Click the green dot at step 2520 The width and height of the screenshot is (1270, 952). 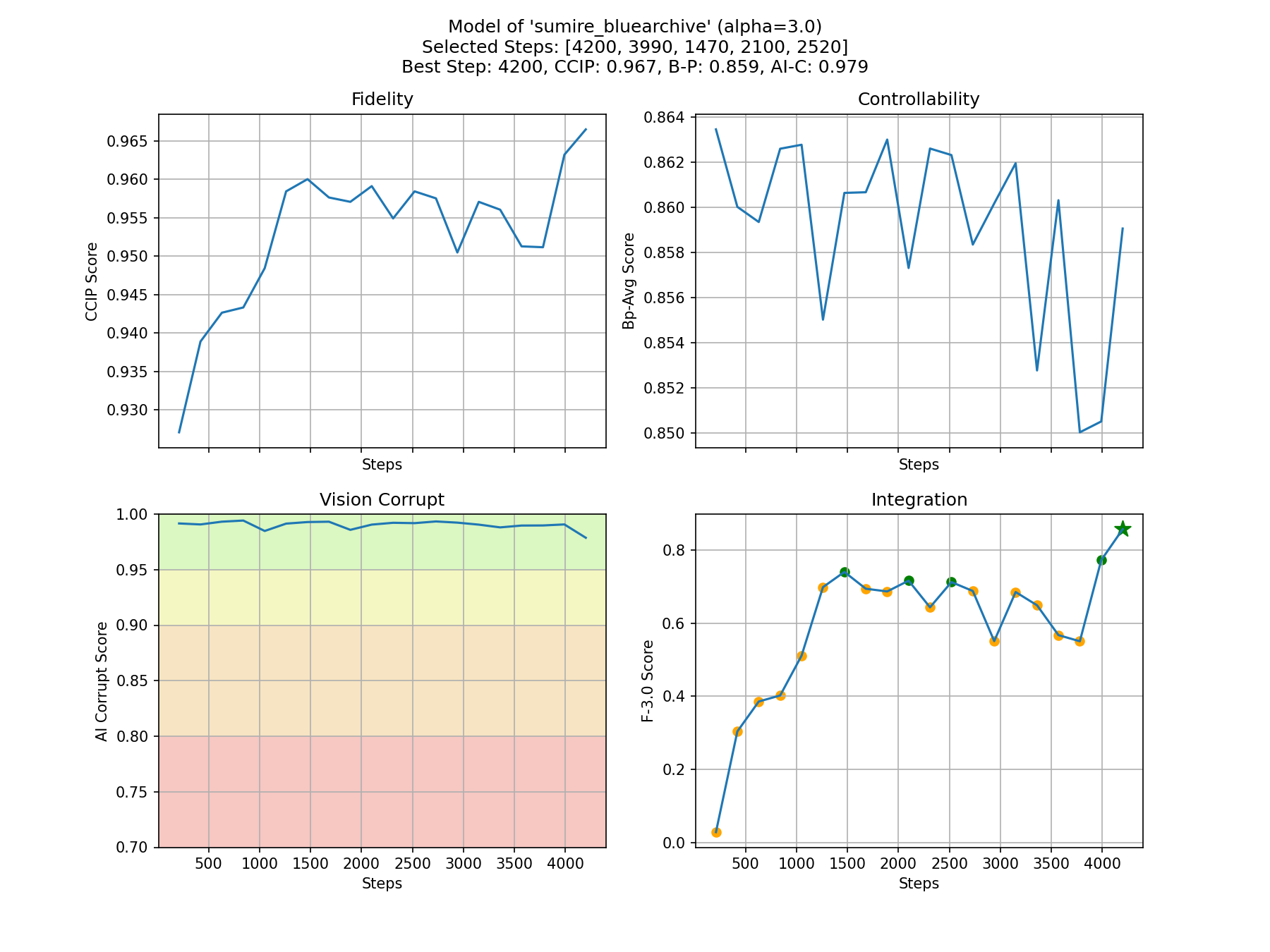point(951,582)
